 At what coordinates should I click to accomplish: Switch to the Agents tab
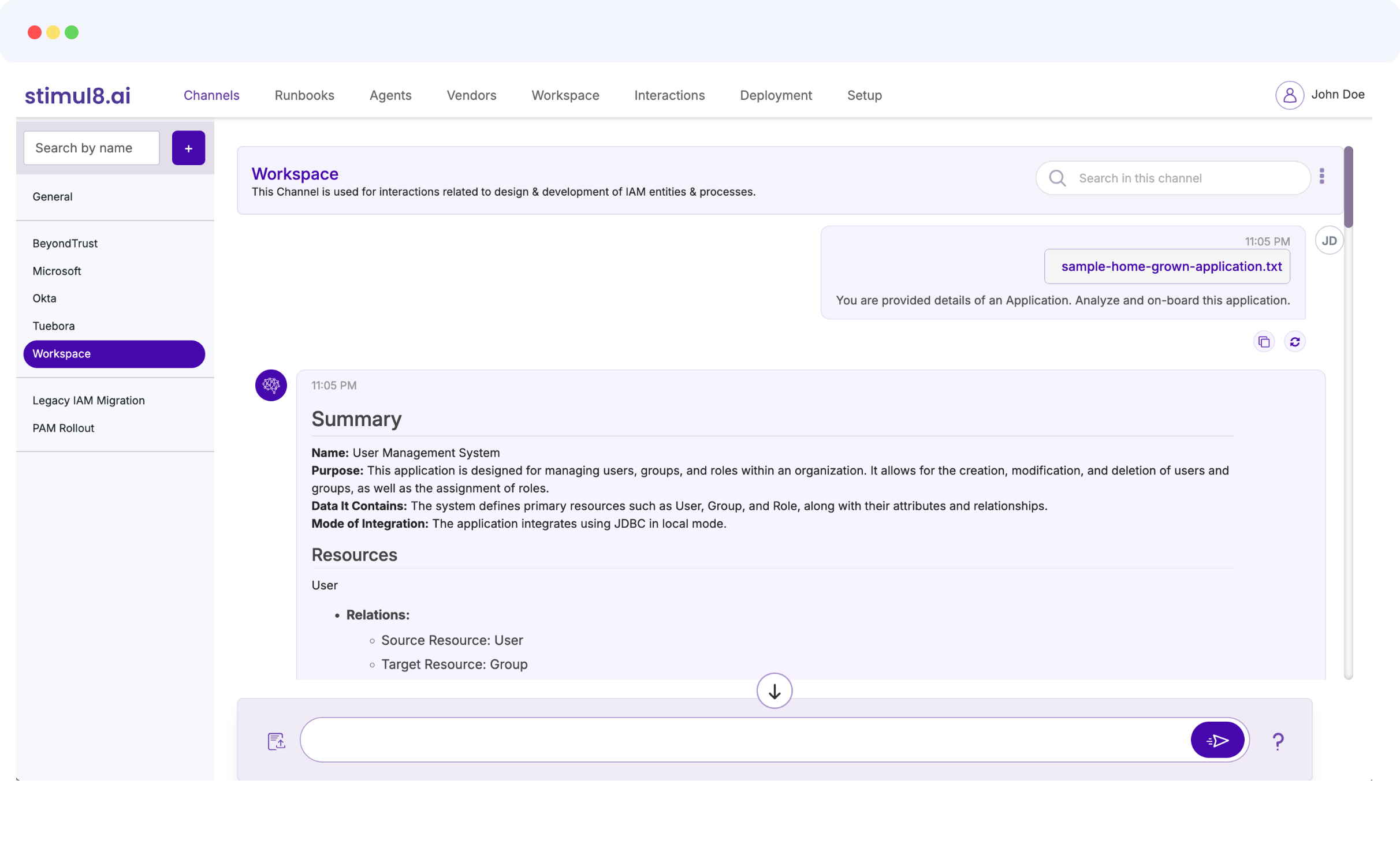pos(390,95)
